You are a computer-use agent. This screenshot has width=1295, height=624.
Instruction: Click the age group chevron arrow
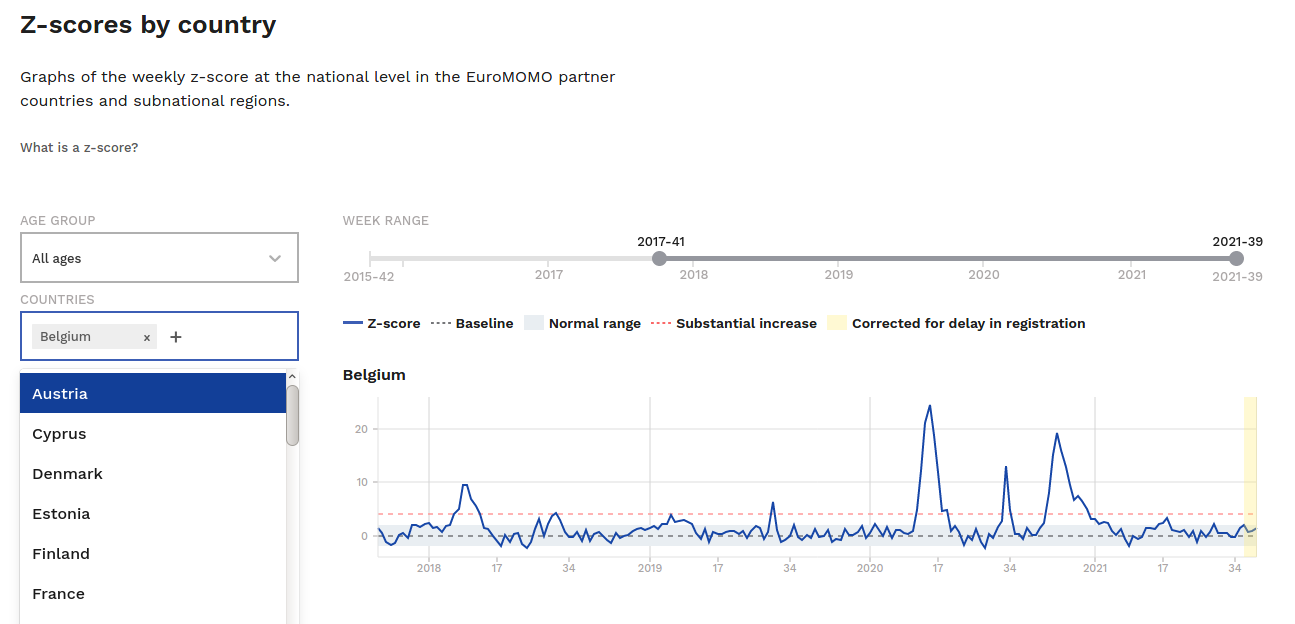point(275,258)
